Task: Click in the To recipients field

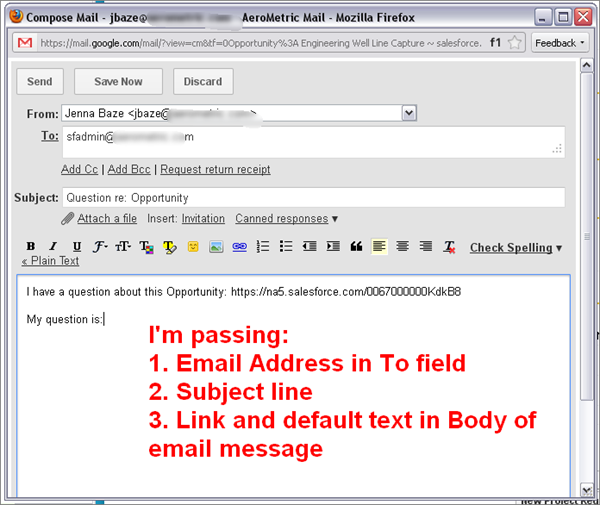Action: pyautogui.click(x=313, y=142)
